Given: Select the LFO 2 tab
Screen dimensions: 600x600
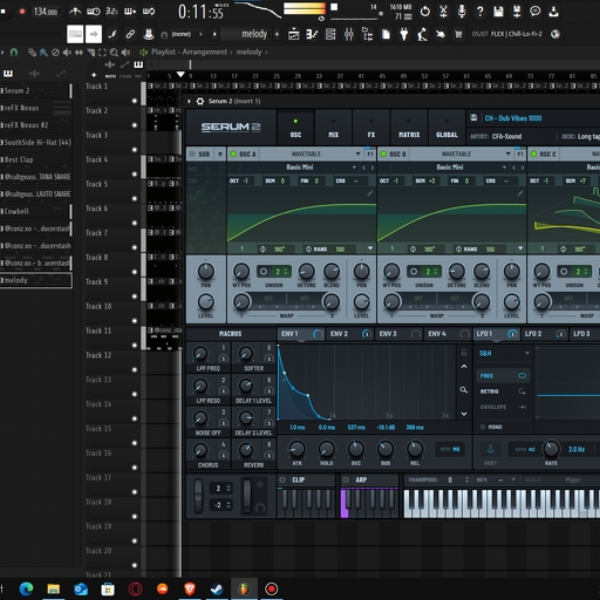Looking at the screenshot, I should [x=545, y=334].
